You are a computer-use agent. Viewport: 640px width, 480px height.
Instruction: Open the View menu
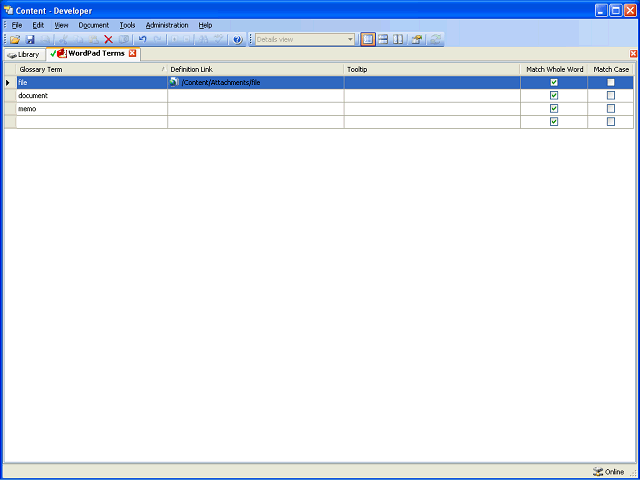pos(61,25)
